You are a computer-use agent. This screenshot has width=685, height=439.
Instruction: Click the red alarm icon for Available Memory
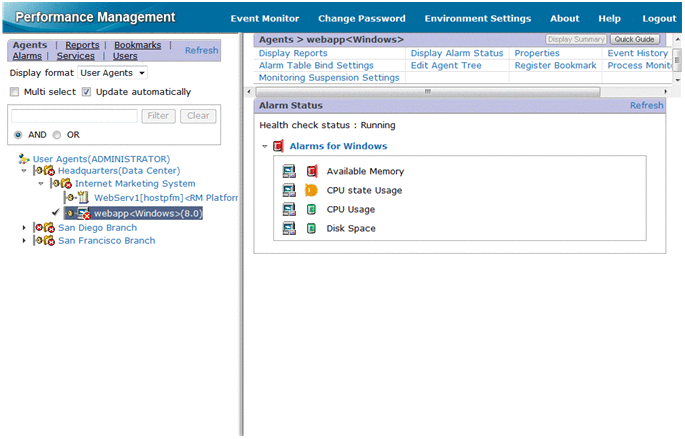[311, 171]
